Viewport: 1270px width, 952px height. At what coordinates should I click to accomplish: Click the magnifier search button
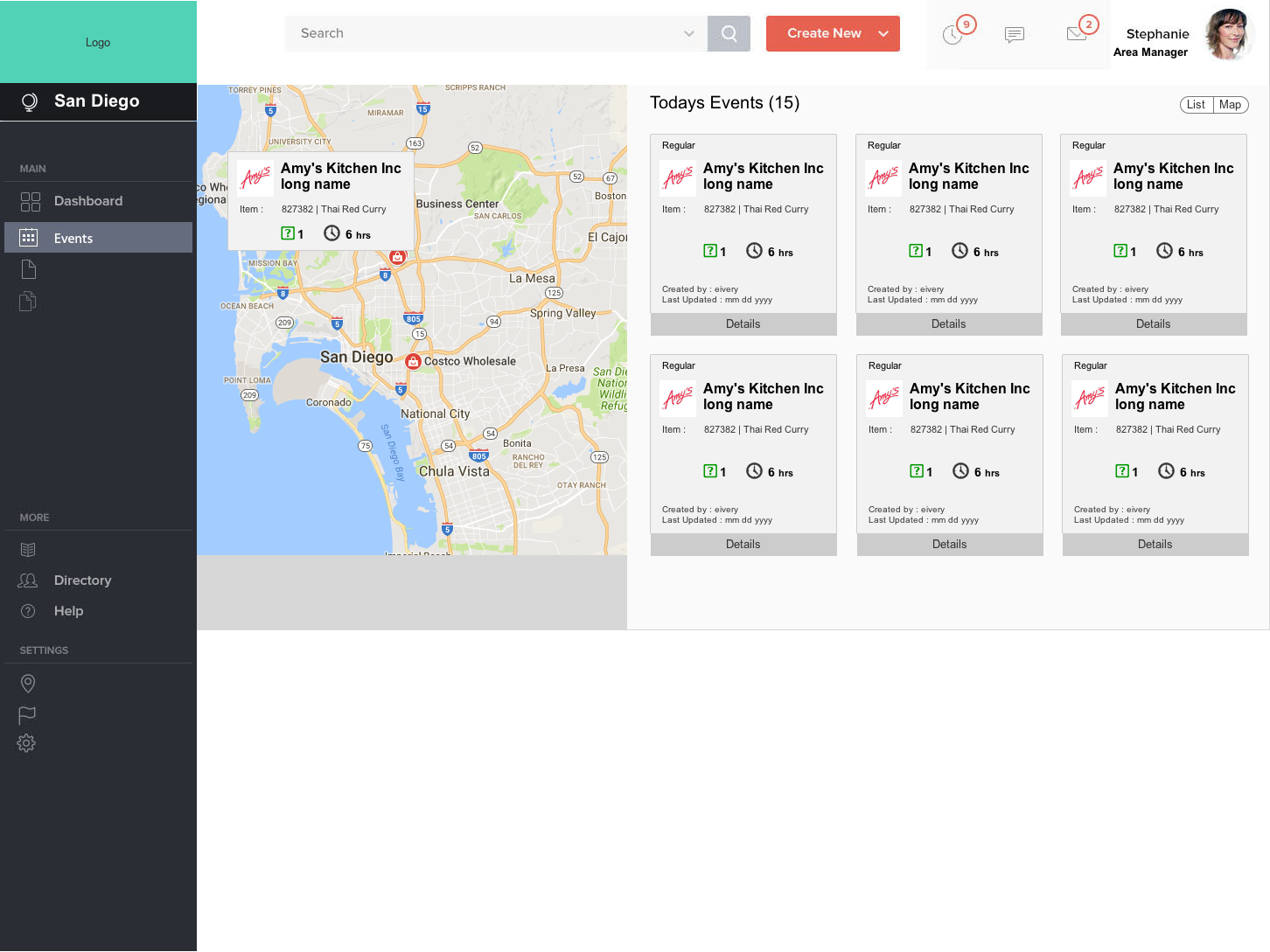coord(729,34)
